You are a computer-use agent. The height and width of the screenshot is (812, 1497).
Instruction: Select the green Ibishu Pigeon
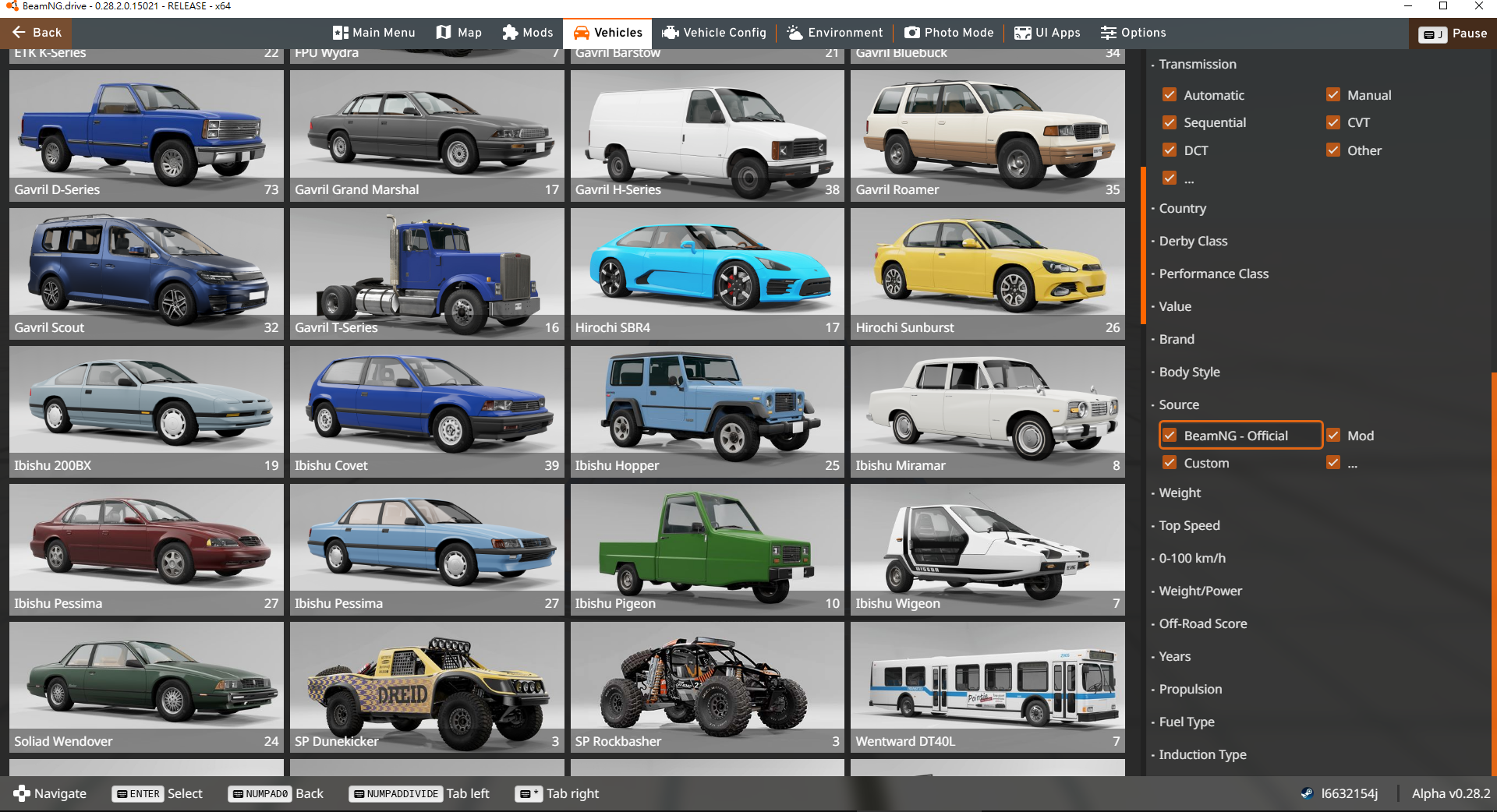pyautogui.click(x=707, y=549)
